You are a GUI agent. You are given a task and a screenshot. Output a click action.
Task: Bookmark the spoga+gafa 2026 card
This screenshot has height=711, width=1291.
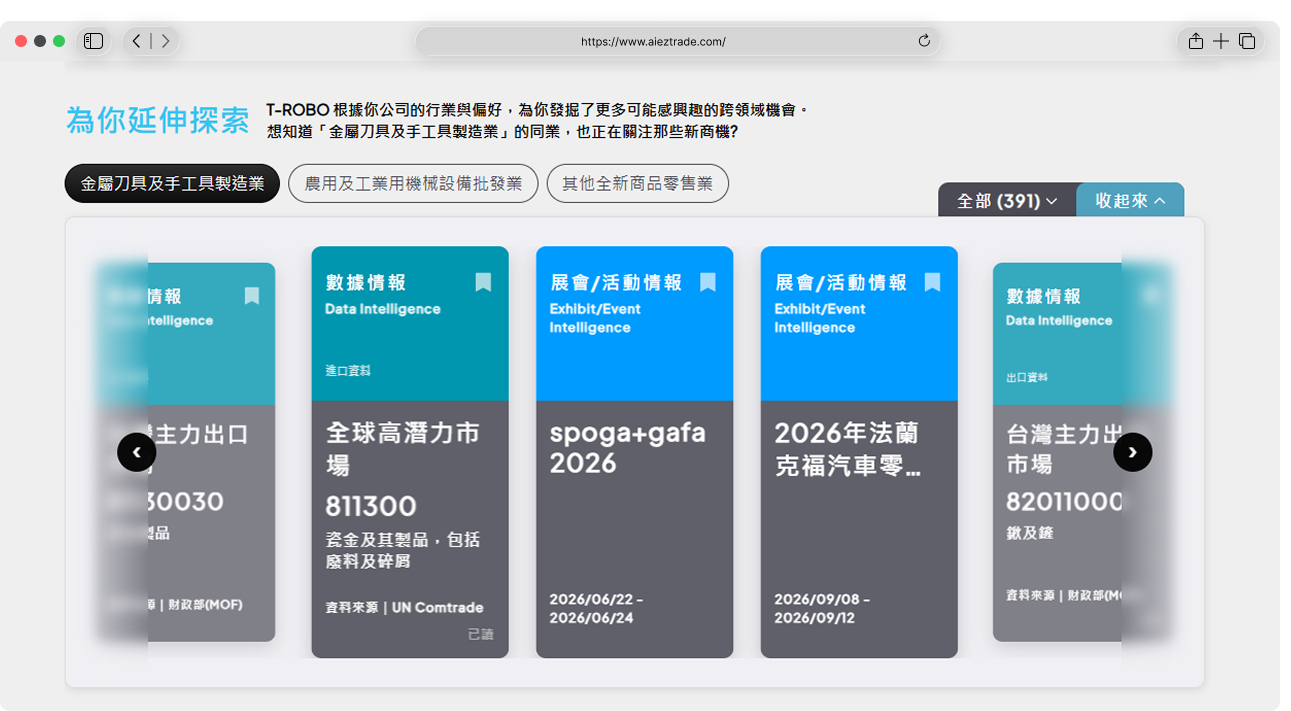coord(708,282)
